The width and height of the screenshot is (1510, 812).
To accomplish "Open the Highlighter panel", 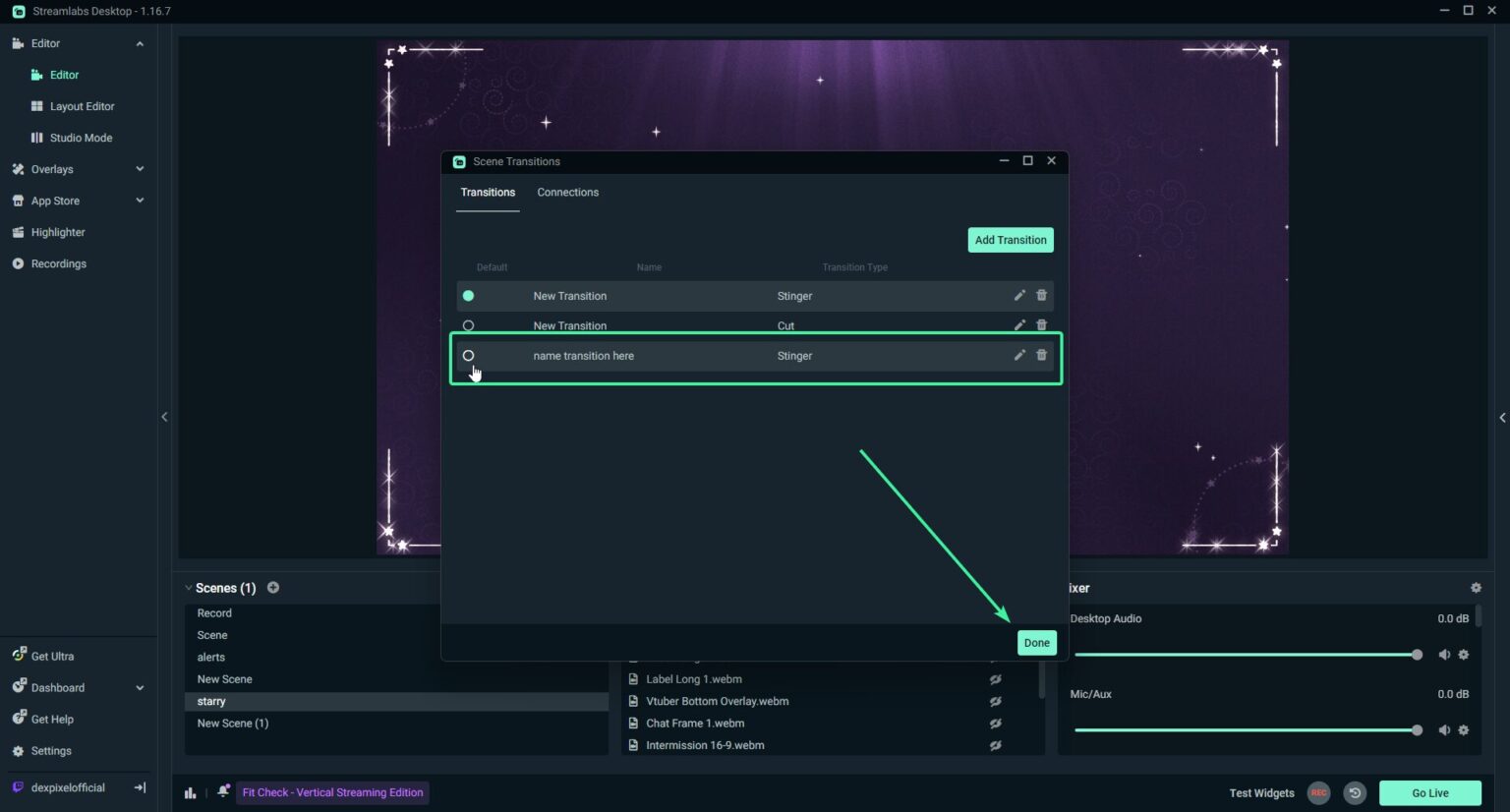I will click(56, 232).
